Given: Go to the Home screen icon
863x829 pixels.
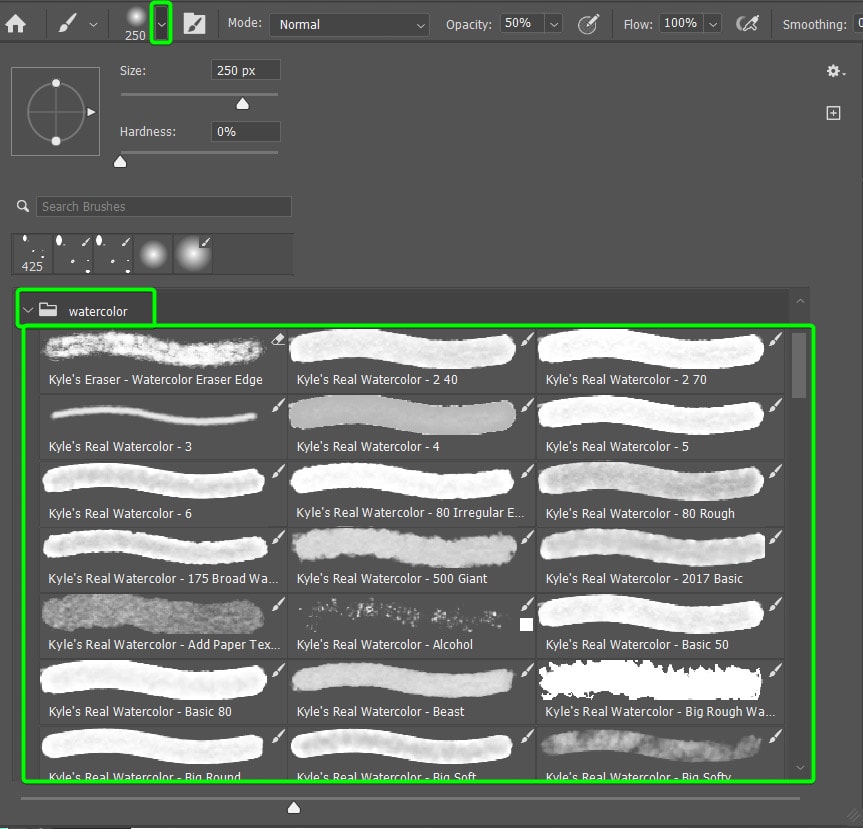Looking at the screenshot, I should [x=15, y=24].
